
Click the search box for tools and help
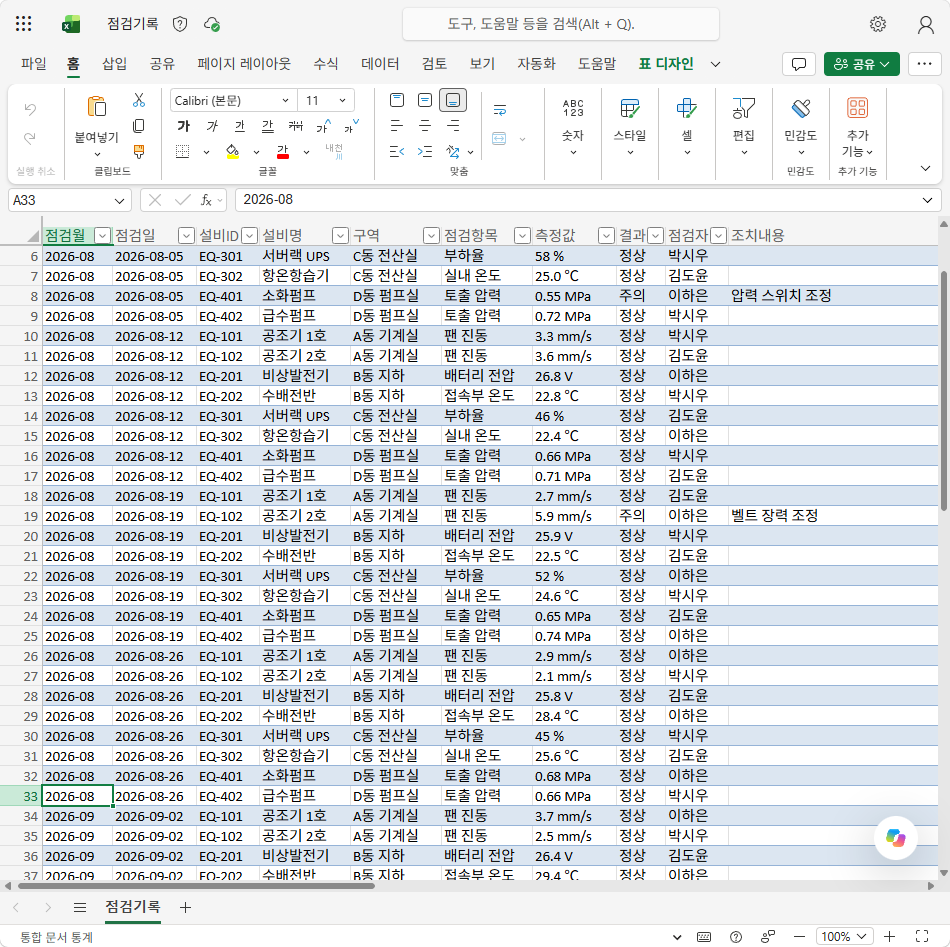click(x=560, y=24)
